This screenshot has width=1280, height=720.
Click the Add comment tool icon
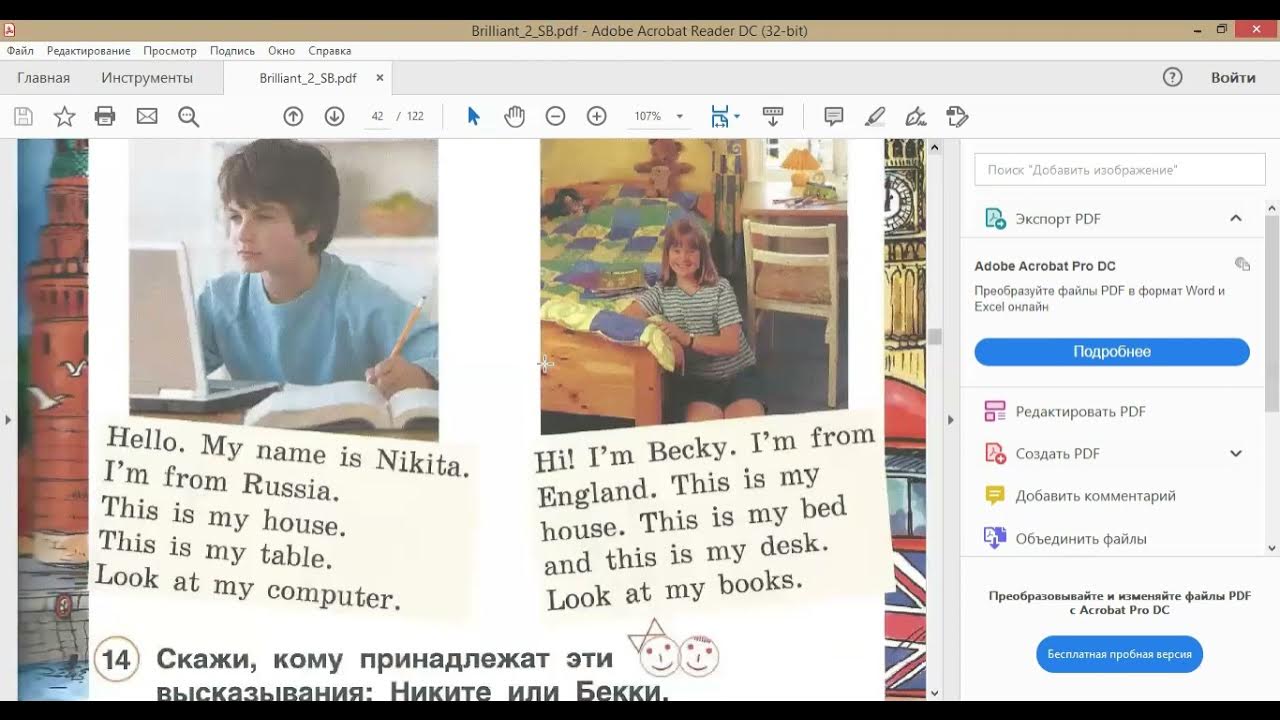point(995,495)
